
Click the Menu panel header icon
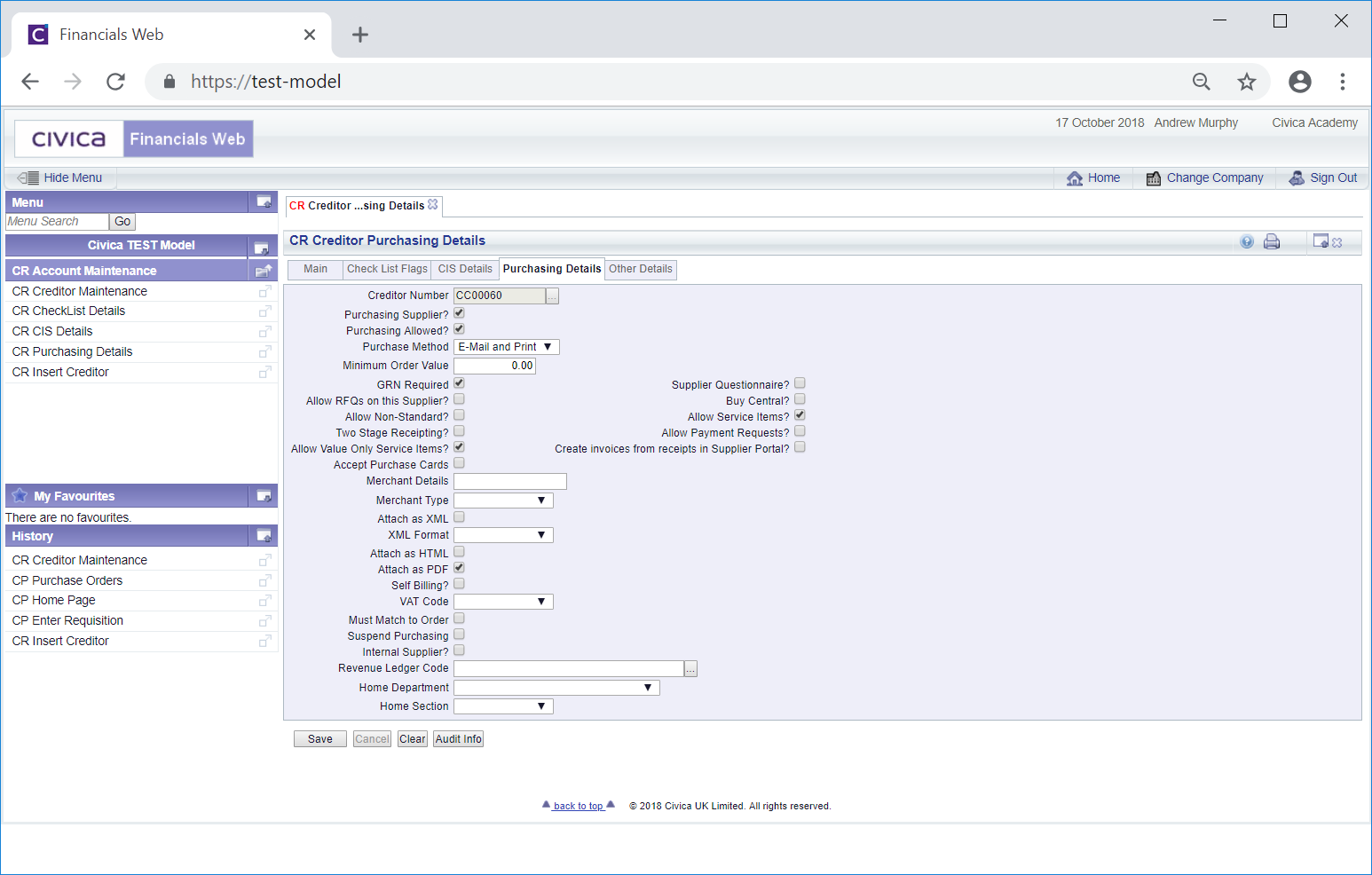264,201
